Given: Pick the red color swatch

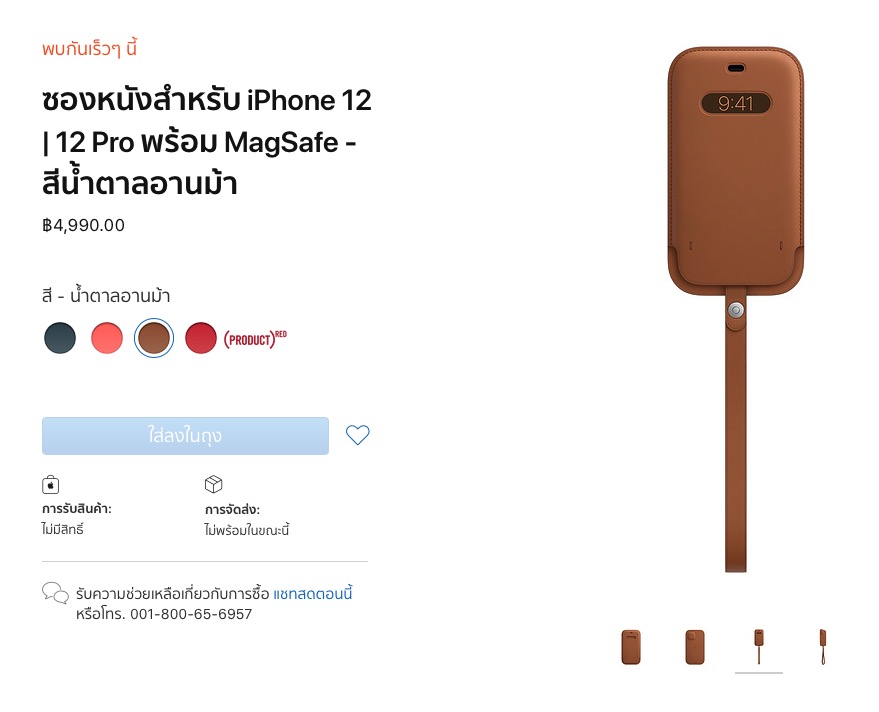Looking at the screenshot, I should (x=201, y=338).
